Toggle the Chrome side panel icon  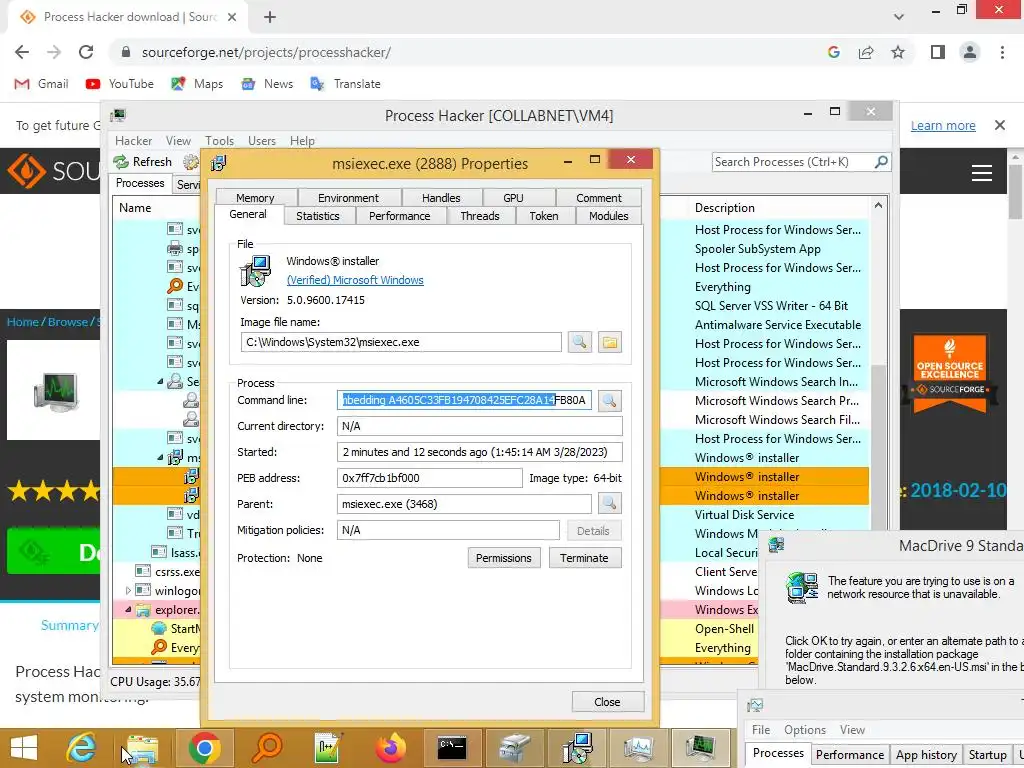coord(938,52)
